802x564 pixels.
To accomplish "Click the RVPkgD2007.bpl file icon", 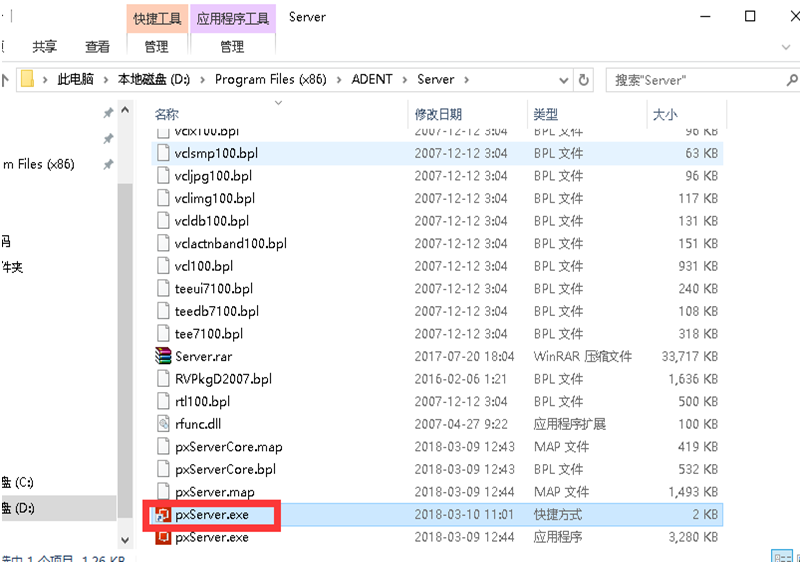I will click(164, 379).
